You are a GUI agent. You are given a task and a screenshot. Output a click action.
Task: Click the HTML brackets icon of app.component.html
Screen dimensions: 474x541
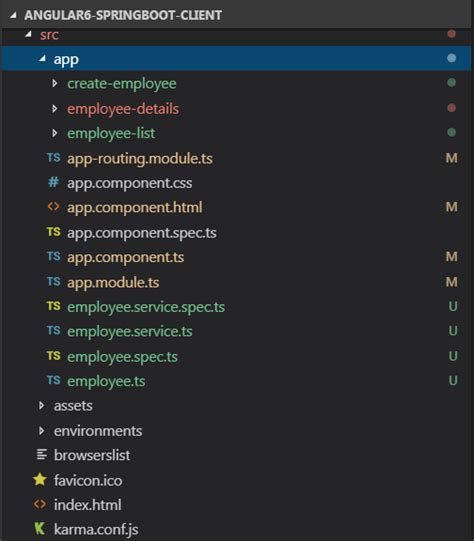point(53,207)
